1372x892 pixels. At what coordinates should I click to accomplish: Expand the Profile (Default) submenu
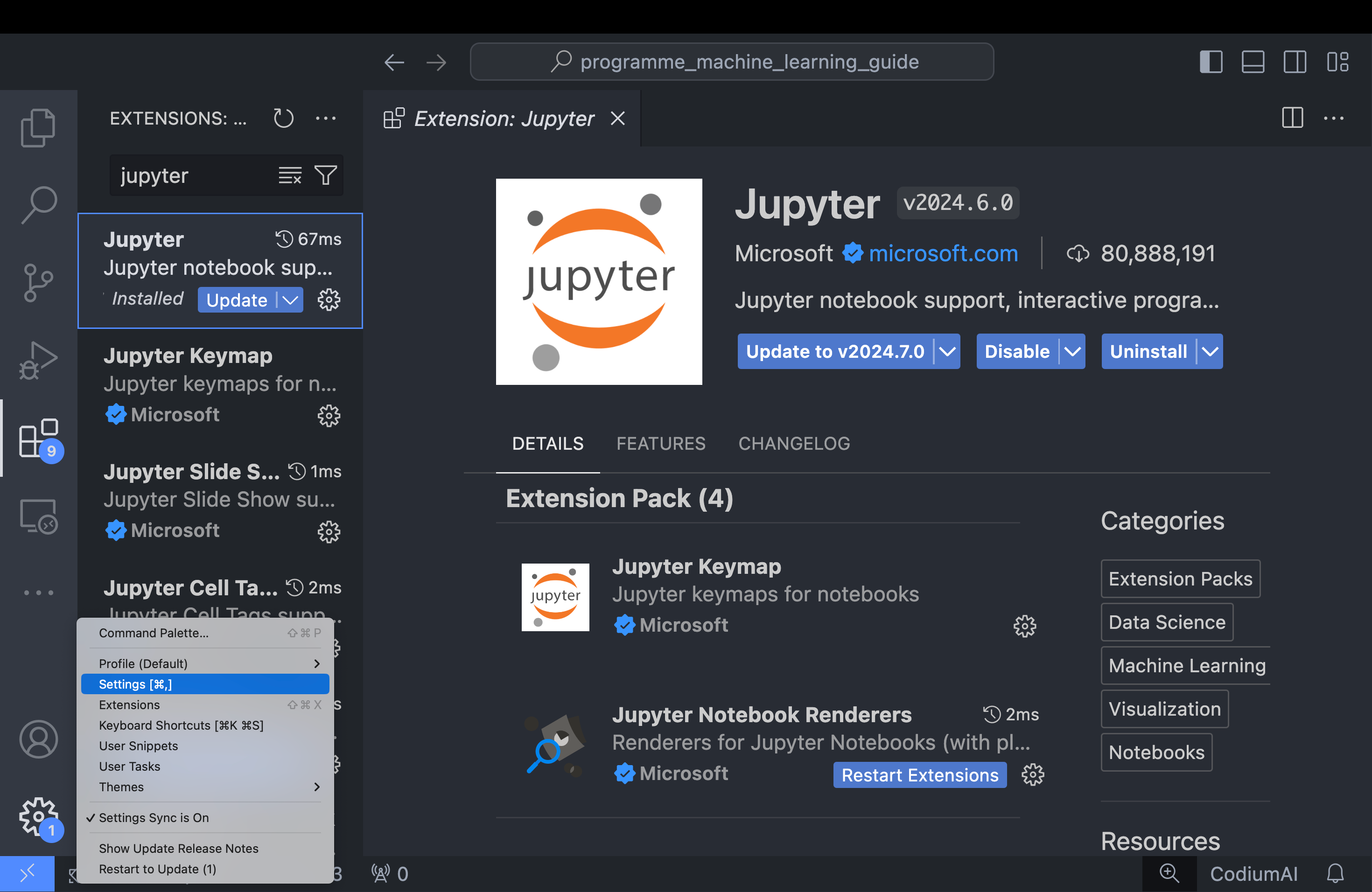tap(205, 664)
